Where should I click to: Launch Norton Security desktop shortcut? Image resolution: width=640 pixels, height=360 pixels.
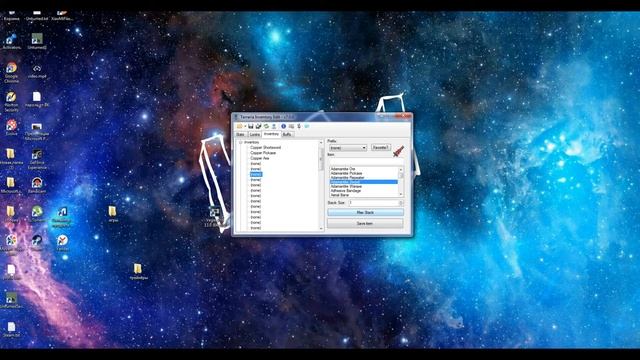[11, 101]
